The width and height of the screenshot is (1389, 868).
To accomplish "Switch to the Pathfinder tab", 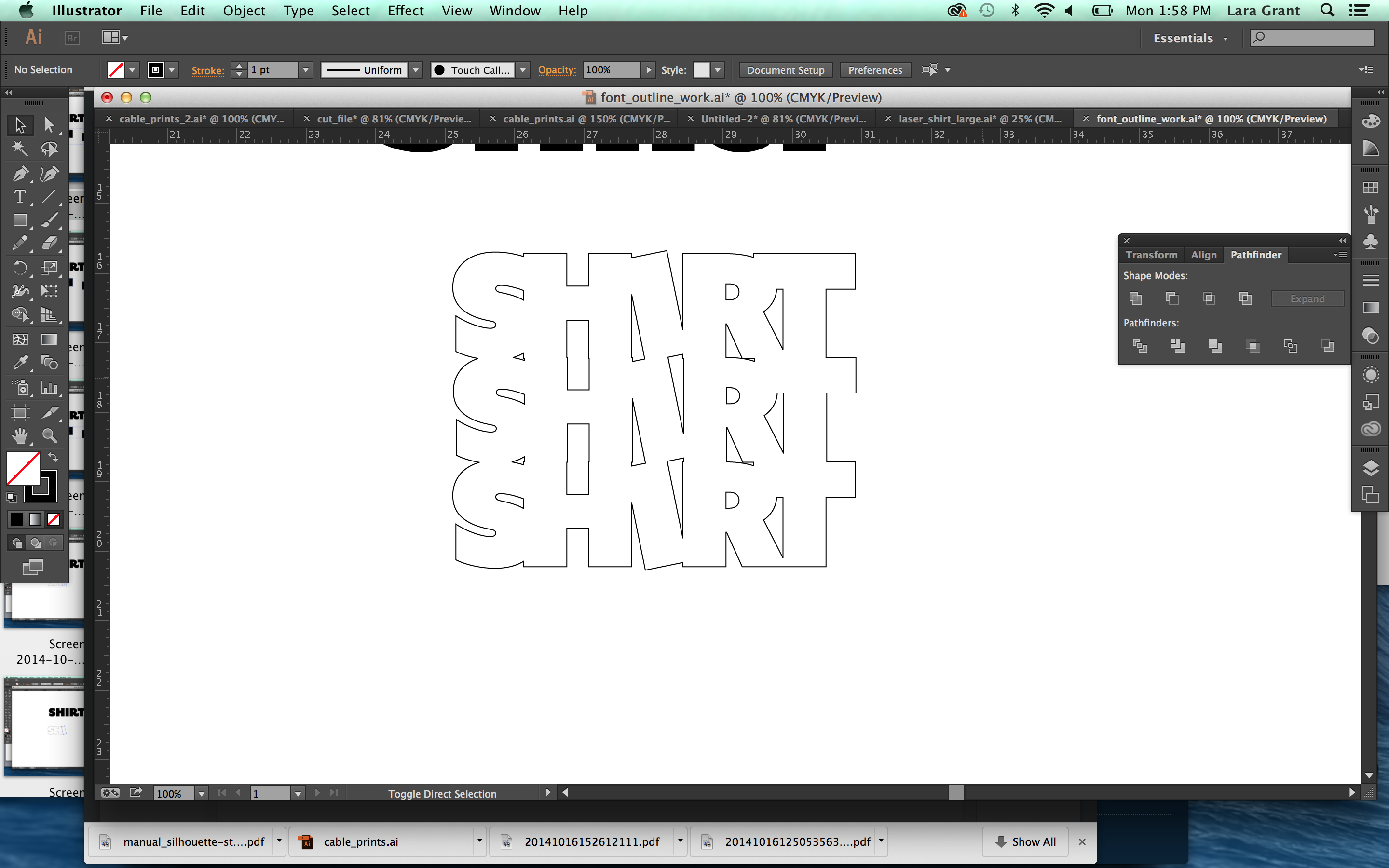I will (x=1256, y=255).
